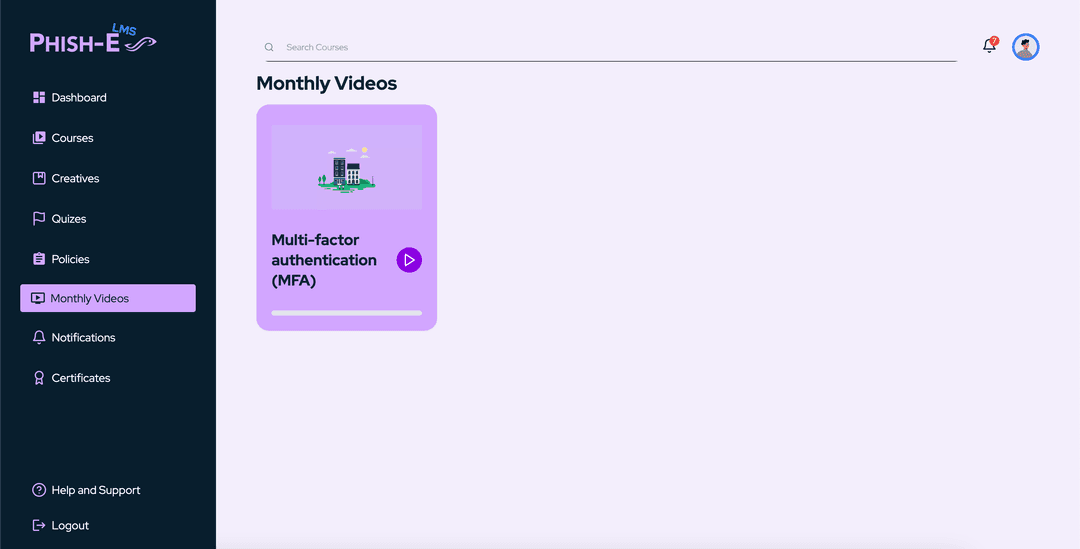Open the Dashboard menu item
1080x549 pixels.
[79, 97]
